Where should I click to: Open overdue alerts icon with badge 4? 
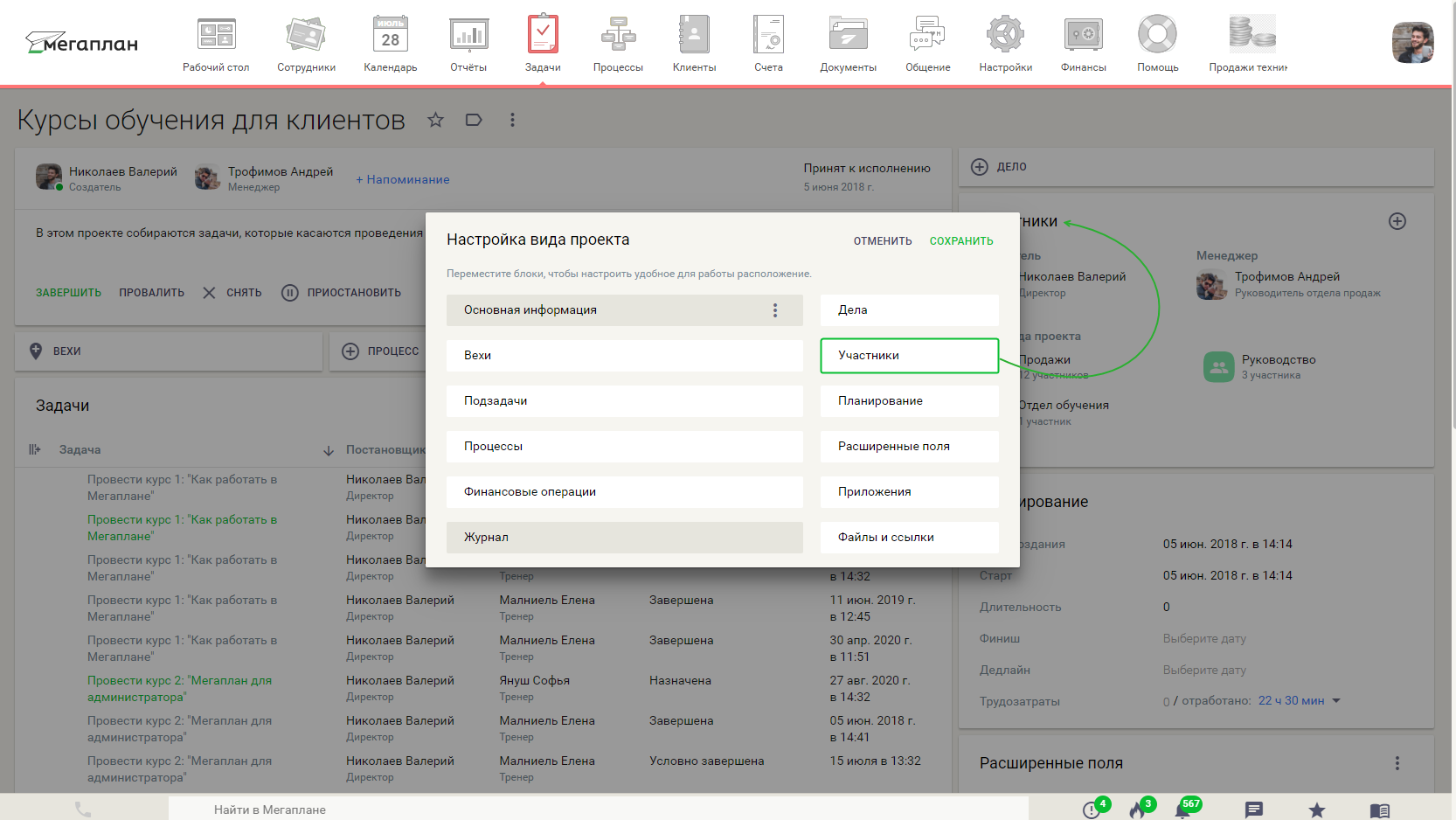point(1093,809)
